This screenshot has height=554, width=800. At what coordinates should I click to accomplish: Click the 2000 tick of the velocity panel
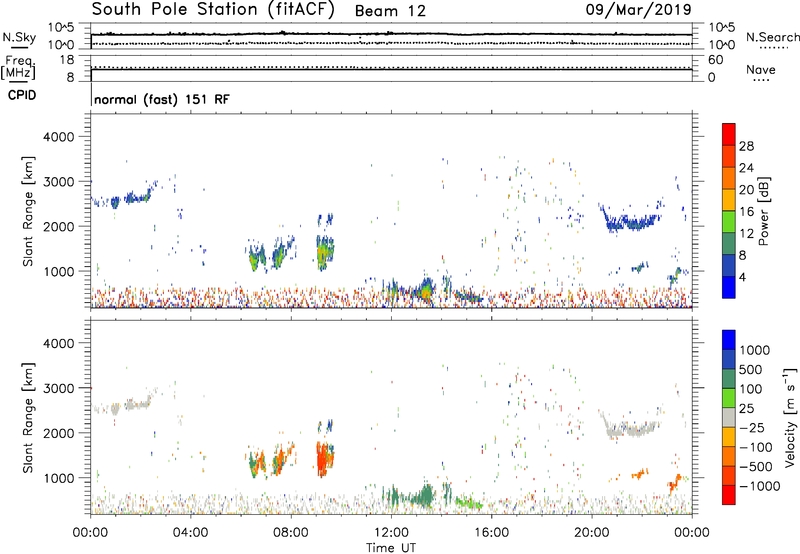coord(59,433)
